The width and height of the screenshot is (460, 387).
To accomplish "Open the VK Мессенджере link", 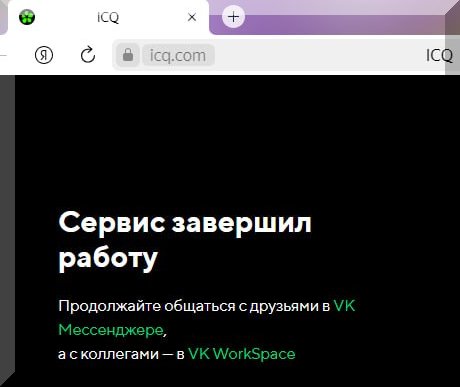I will click(207, 318).
